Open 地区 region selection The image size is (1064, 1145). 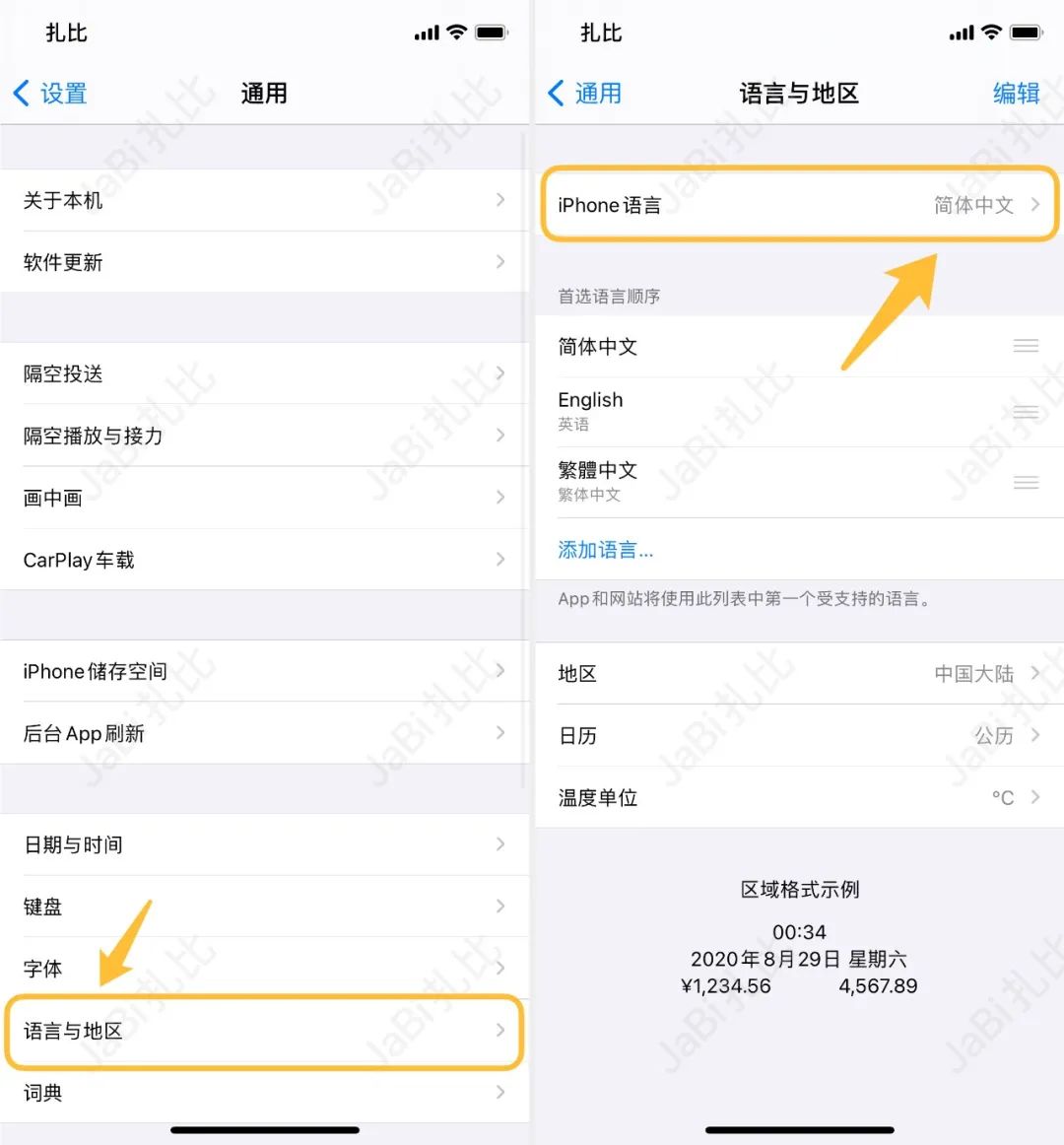pos(799,673)
